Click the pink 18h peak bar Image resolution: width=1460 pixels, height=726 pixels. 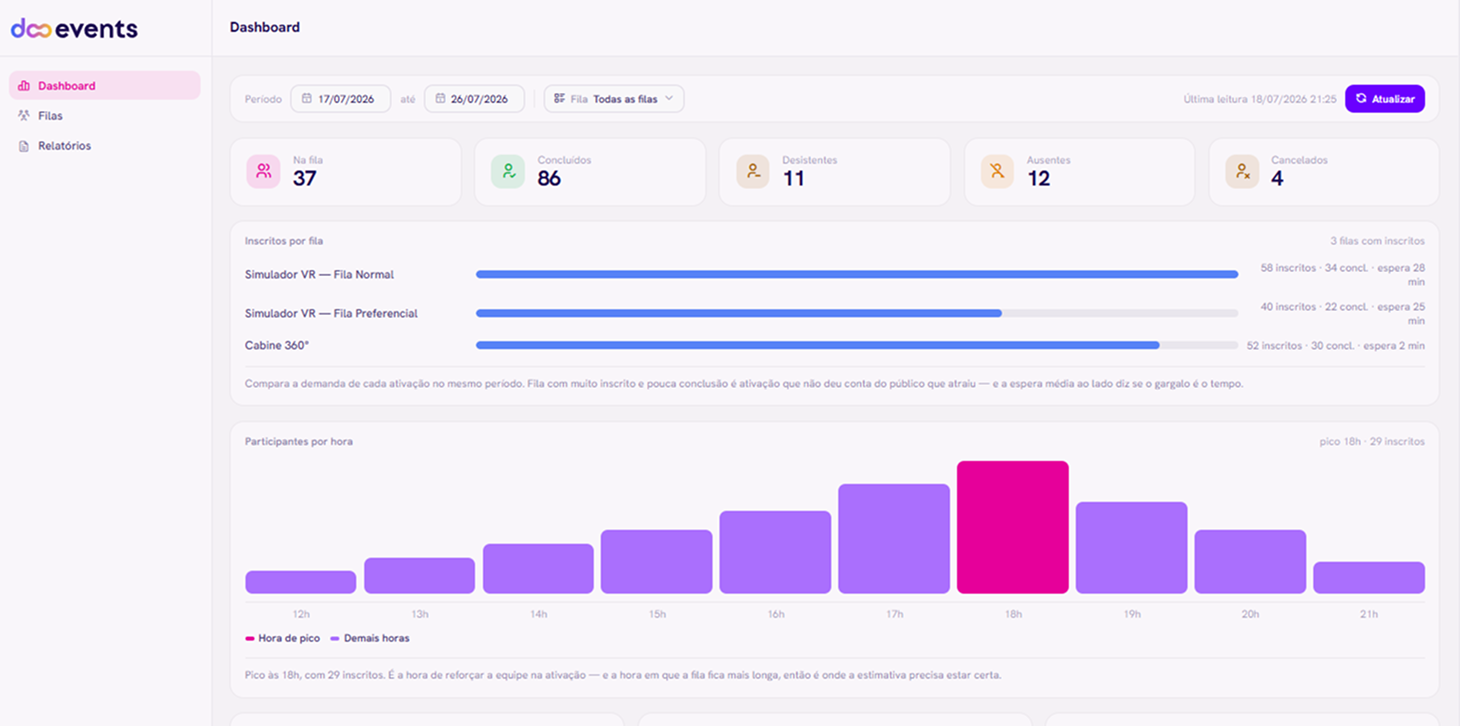coord(1013,527)
